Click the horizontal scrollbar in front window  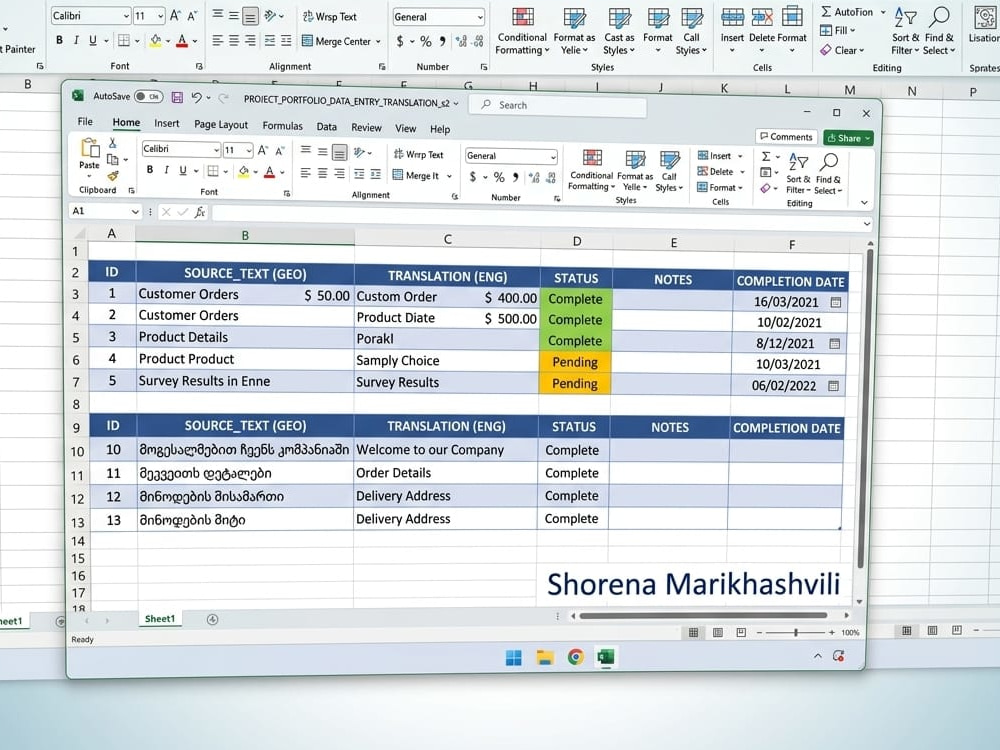(703, 616)
